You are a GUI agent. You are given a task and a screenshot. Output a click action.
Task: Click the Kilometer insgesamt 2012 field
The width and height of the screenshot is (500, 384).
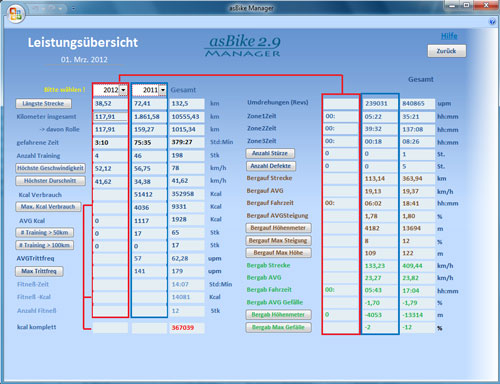[110, 117]
